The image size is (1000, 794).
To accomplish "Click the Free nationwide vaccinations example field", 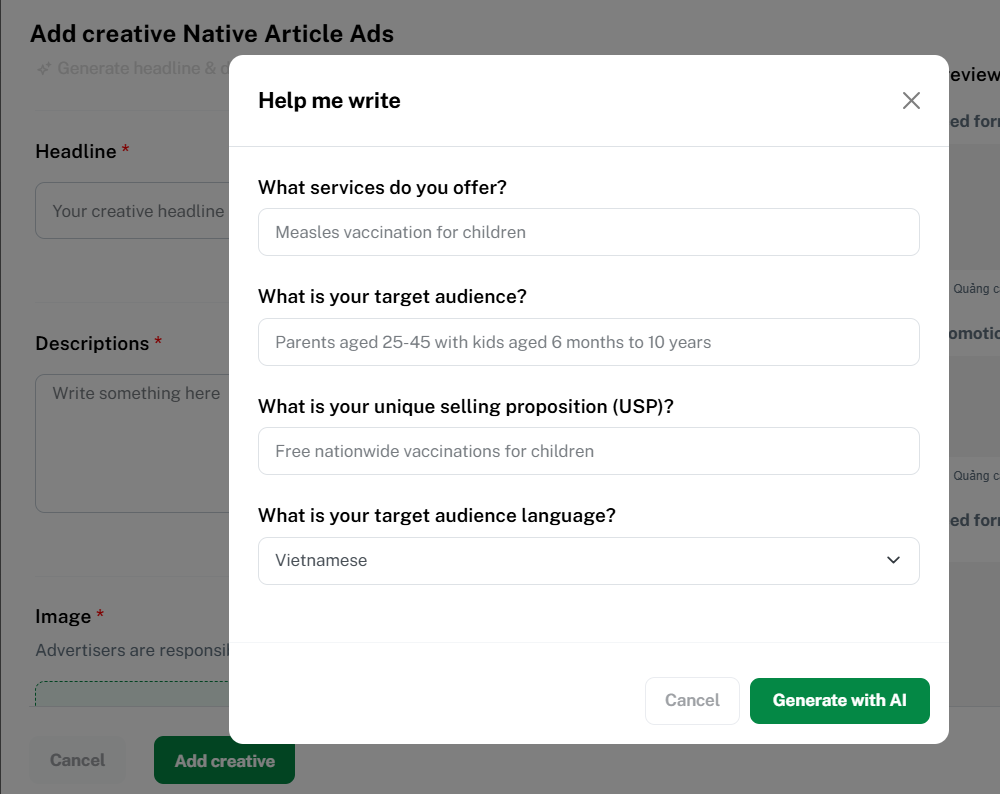I will pyautogui.click(x=588, y=451).
